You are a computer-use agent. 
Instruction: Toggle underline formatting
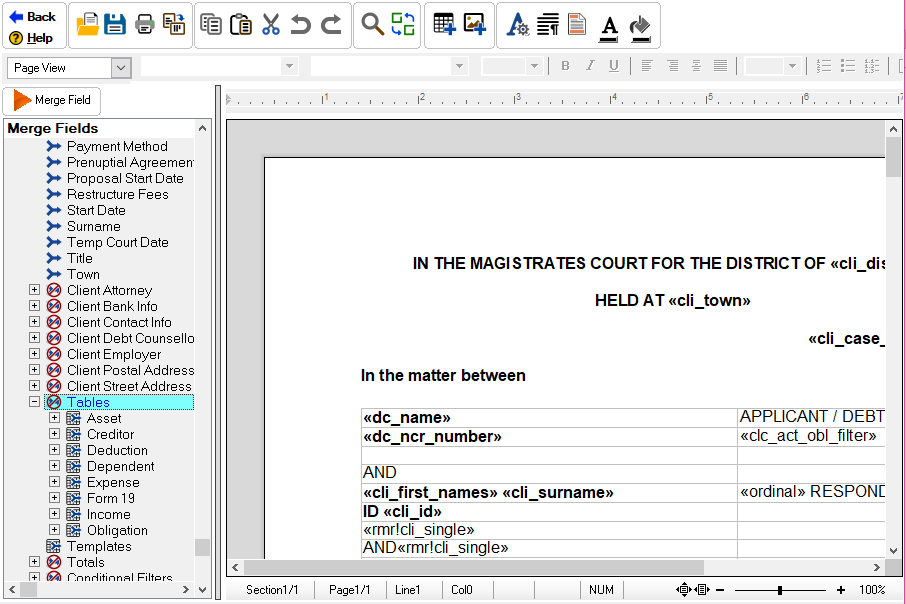click(x=613, y=65)
